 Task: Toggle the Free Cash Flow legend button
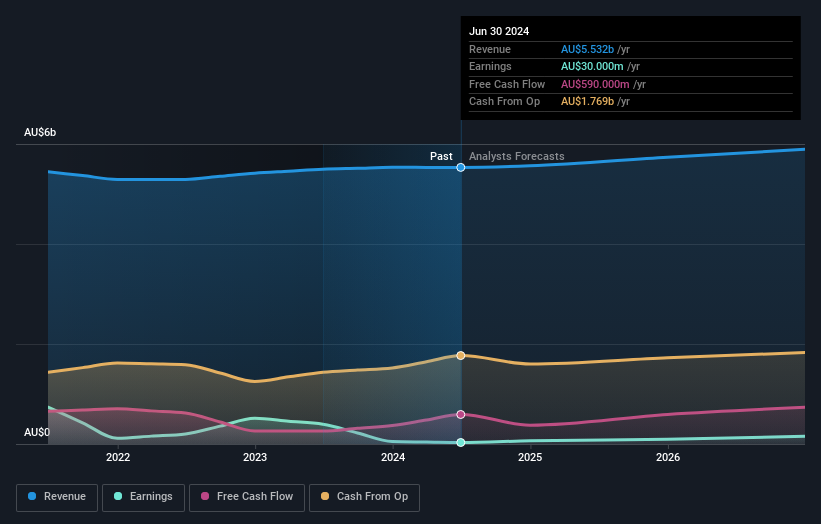click(x=247, y=497)
